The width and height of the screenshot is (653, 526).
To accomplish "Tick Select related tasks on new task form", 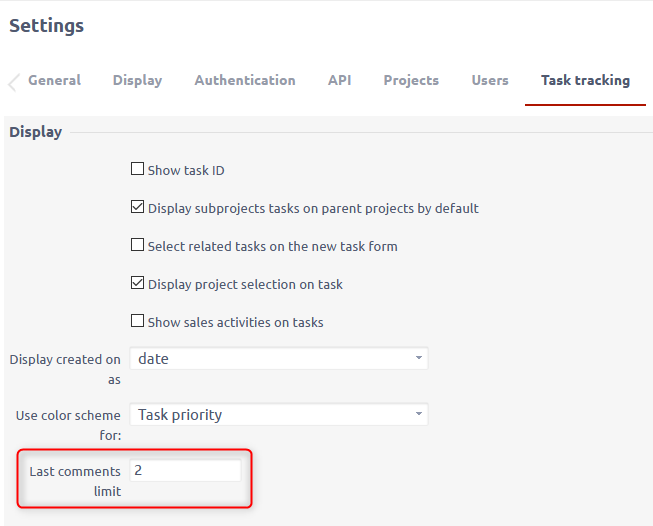I will 137,246.
